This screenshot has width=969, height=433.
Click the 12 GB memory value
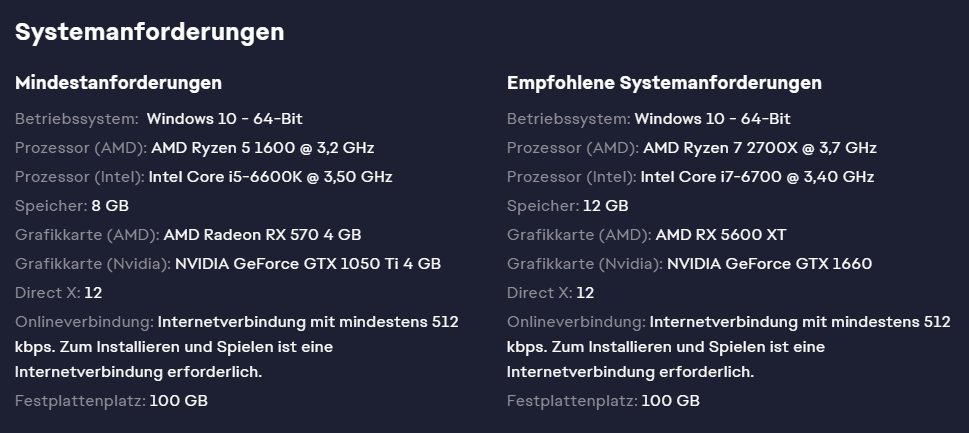point(606,206)
